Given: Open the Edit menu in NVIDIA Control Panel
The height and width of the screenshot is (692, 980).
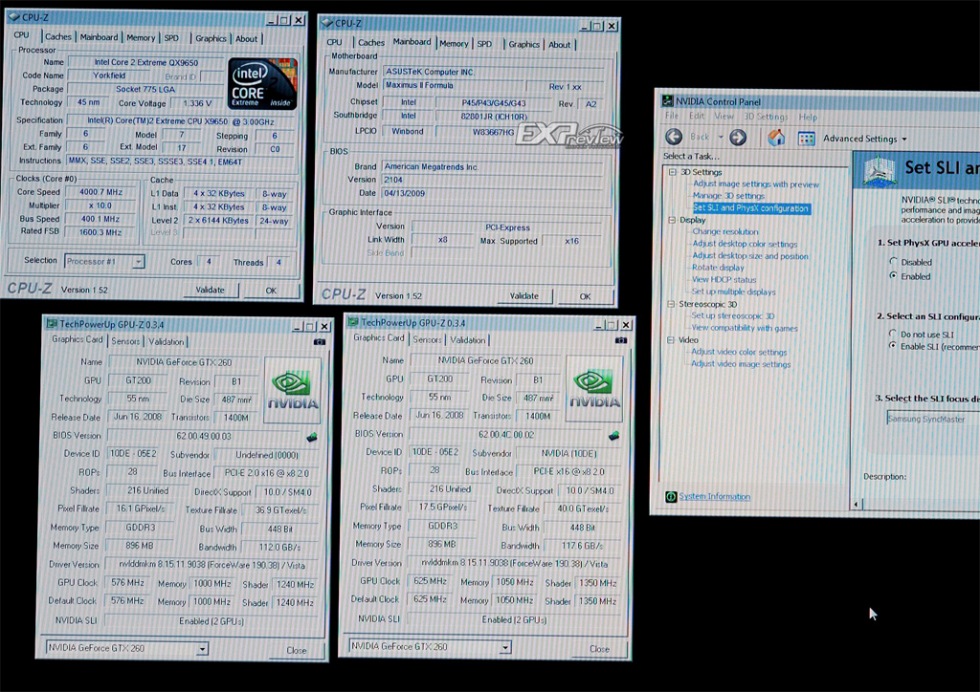Looking at the screenshot, I should point(696,116).
